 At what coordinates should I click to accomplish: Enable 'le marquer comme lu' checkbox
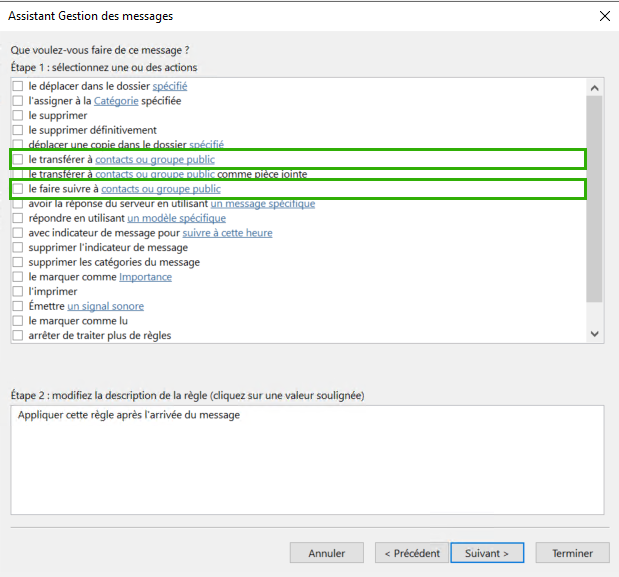(x=18, y=321)
